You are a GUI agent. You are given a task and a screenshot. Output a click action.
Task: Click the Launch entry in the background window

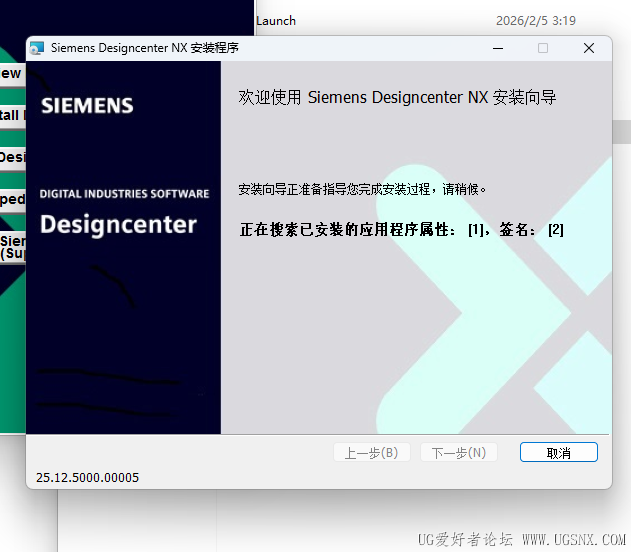tap(276, 21)
